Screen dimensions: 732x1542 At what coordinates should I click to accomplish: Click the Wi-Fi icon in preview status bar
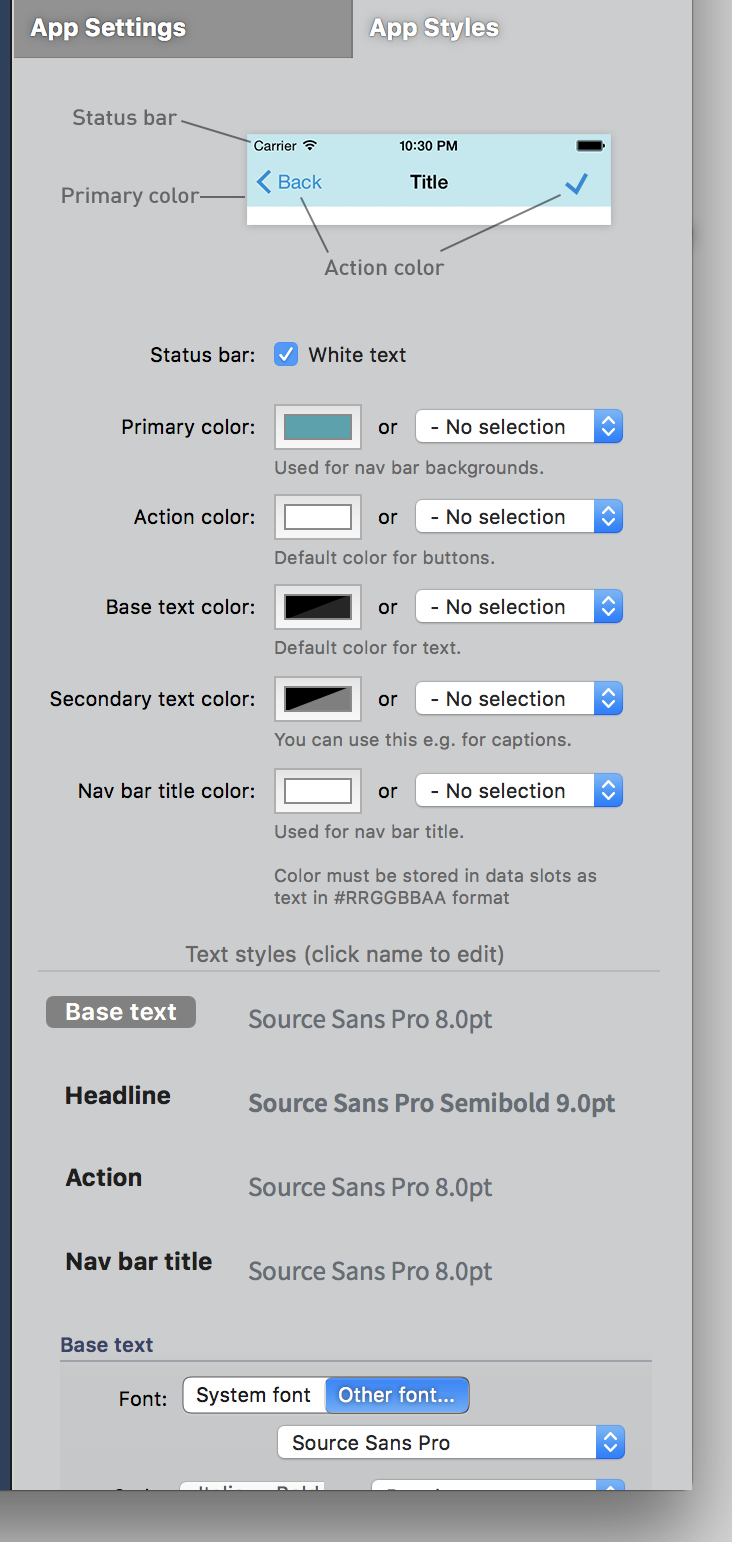click(310, 146)
